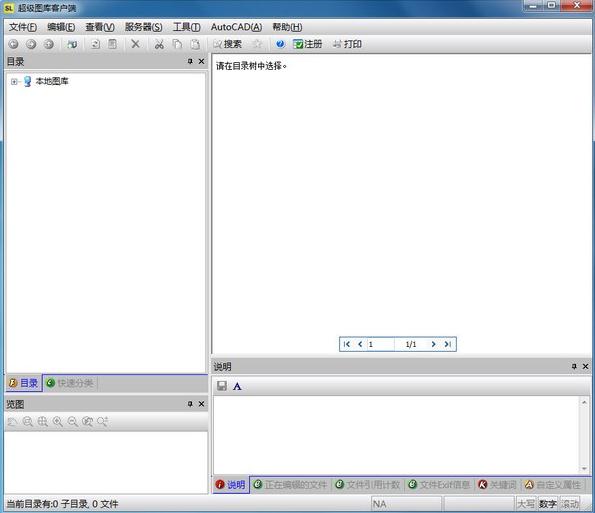Click the 注册 register button
Image resolution: width=595 pixels, height=513 pixels.
pyautogui.click(x=308, y=44)
